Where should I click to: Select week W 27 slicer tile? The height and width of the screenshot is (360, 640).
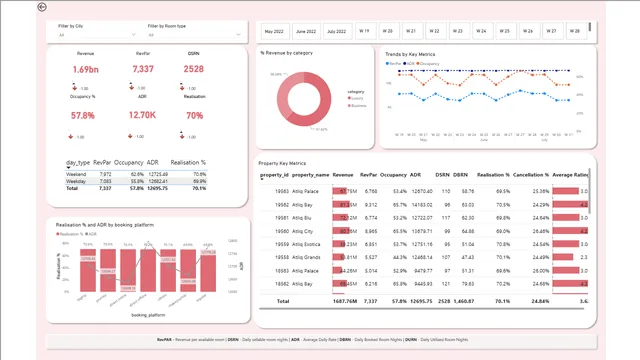(552, 31)
